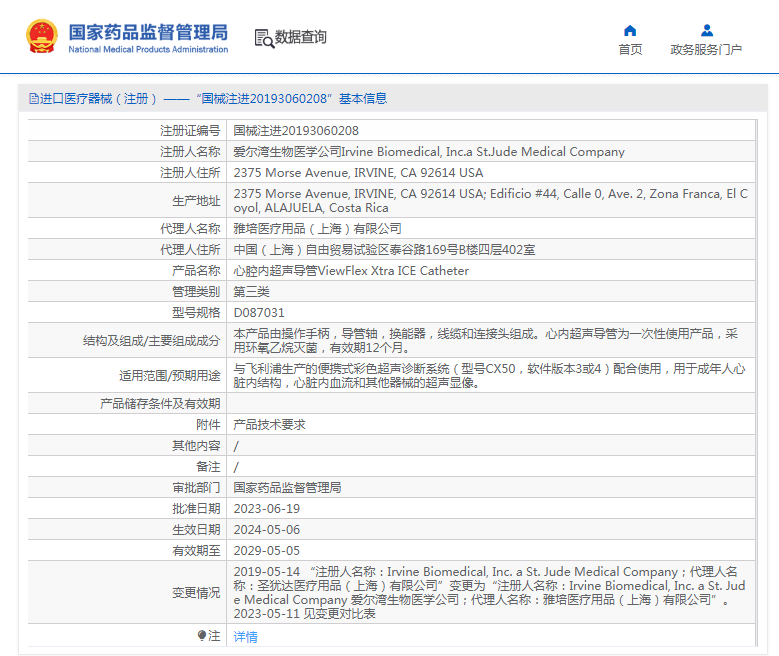Select the 生产地址 row label
779x656 pixels.
click(196, 201)
